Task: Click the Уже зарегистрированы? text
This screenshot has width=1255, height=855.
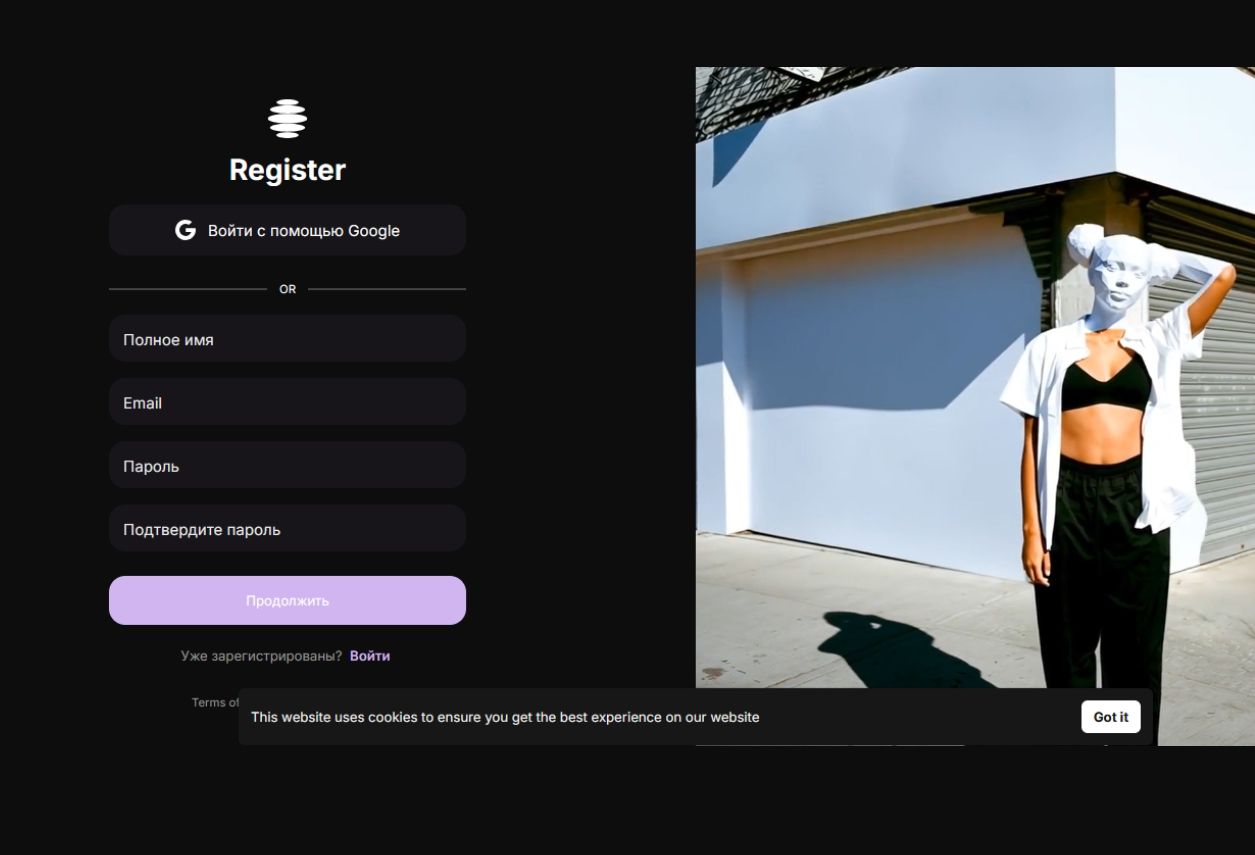Action: tap(261, 656)
